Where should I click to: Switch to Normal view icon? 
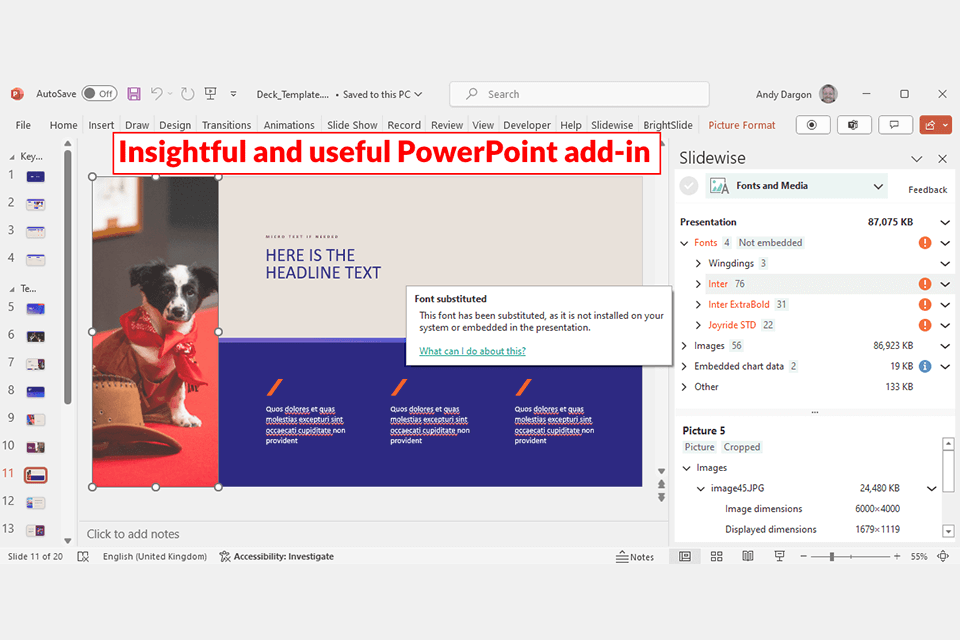pyautogui.click(x=684, y=557)
